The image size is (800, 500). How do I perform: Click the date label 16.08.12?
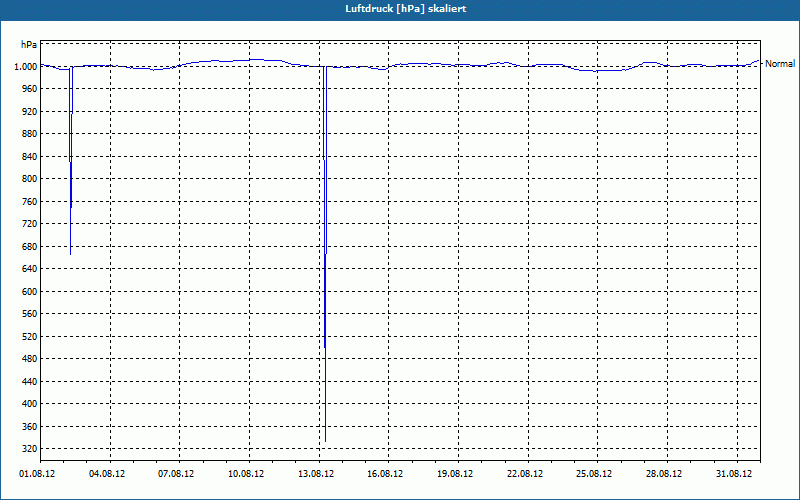(385, 474)
